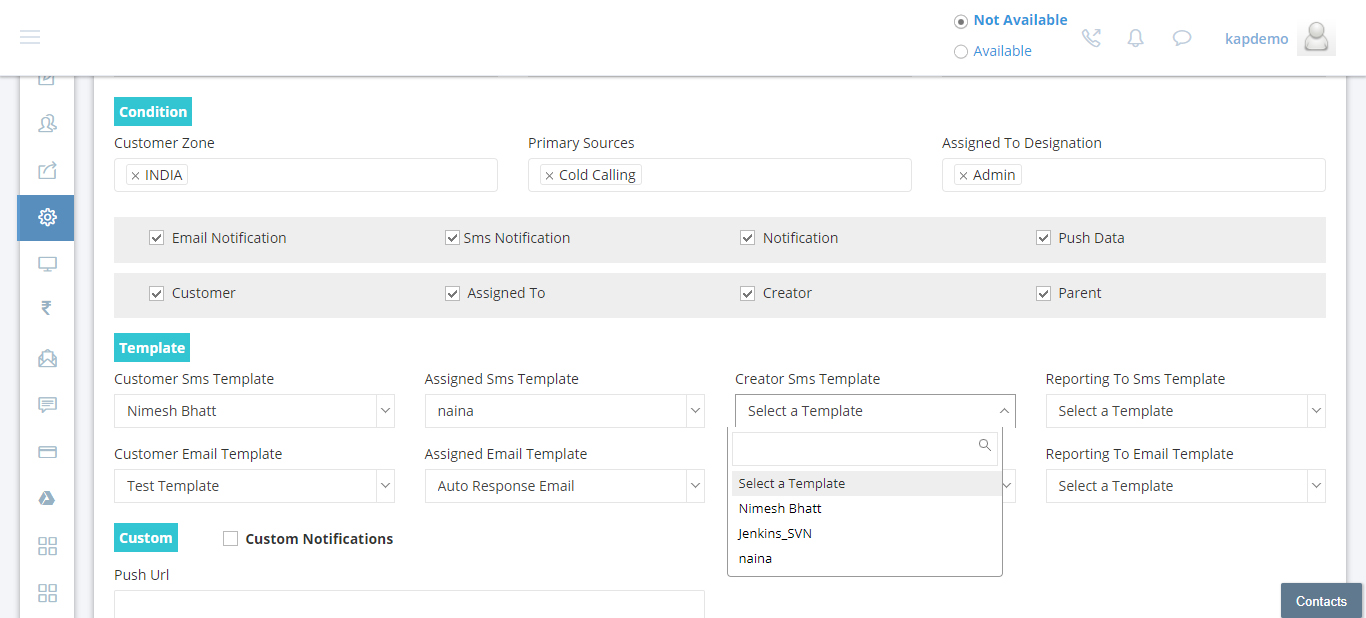Click the Condition section label

click(x=153, y=112)
